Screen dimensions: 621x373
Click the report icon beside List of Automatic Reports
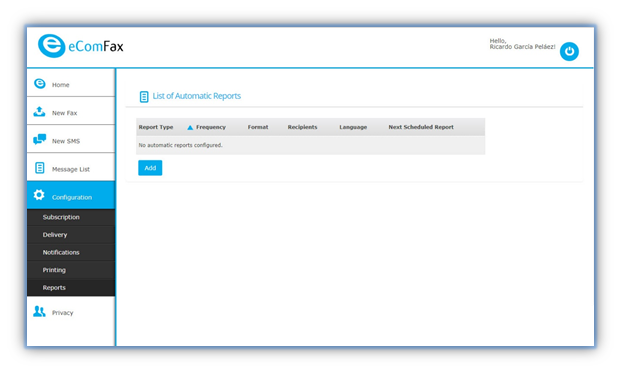144,97
